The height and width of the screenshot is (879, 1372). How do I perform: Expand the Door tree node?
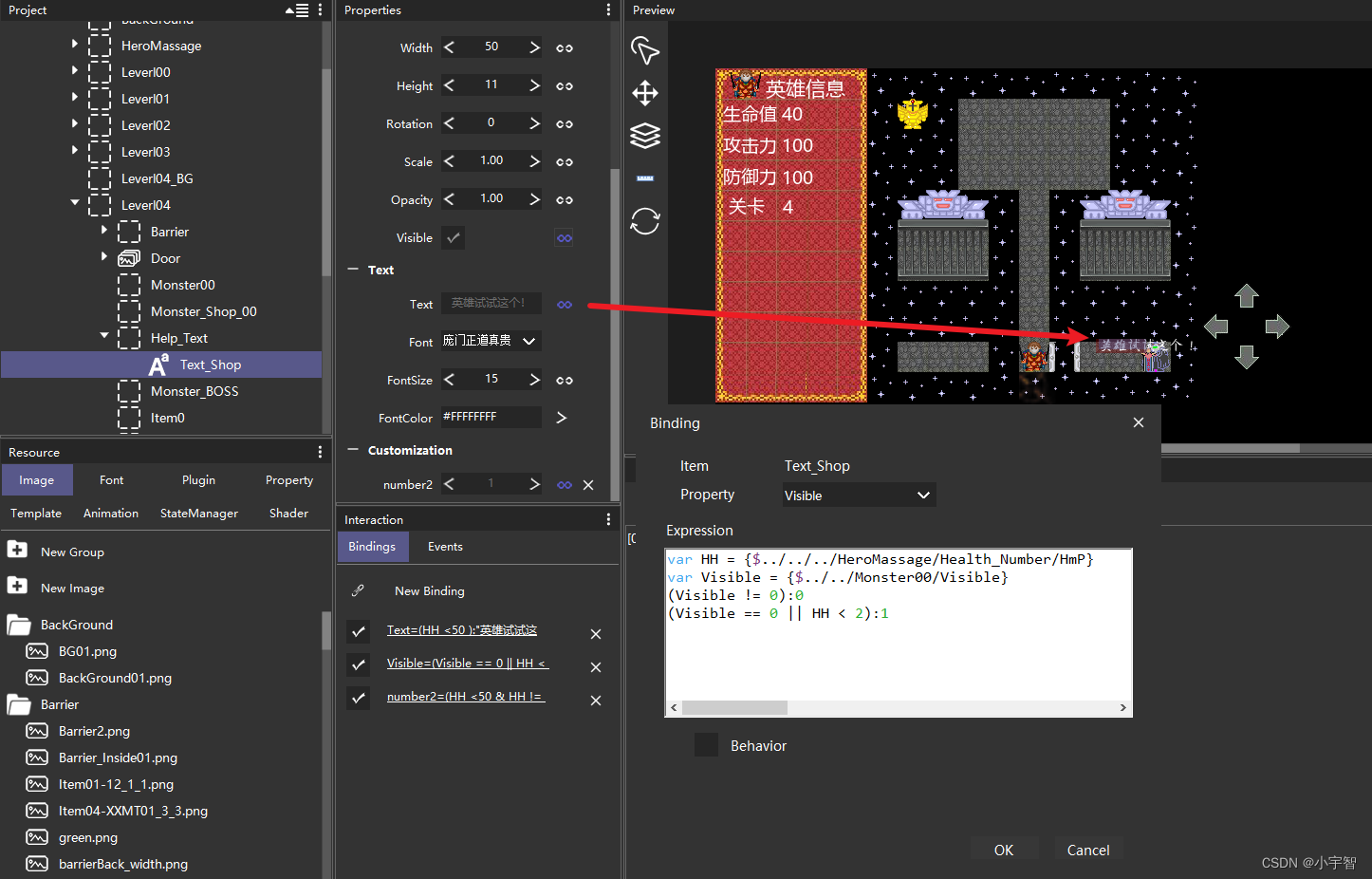104,256
